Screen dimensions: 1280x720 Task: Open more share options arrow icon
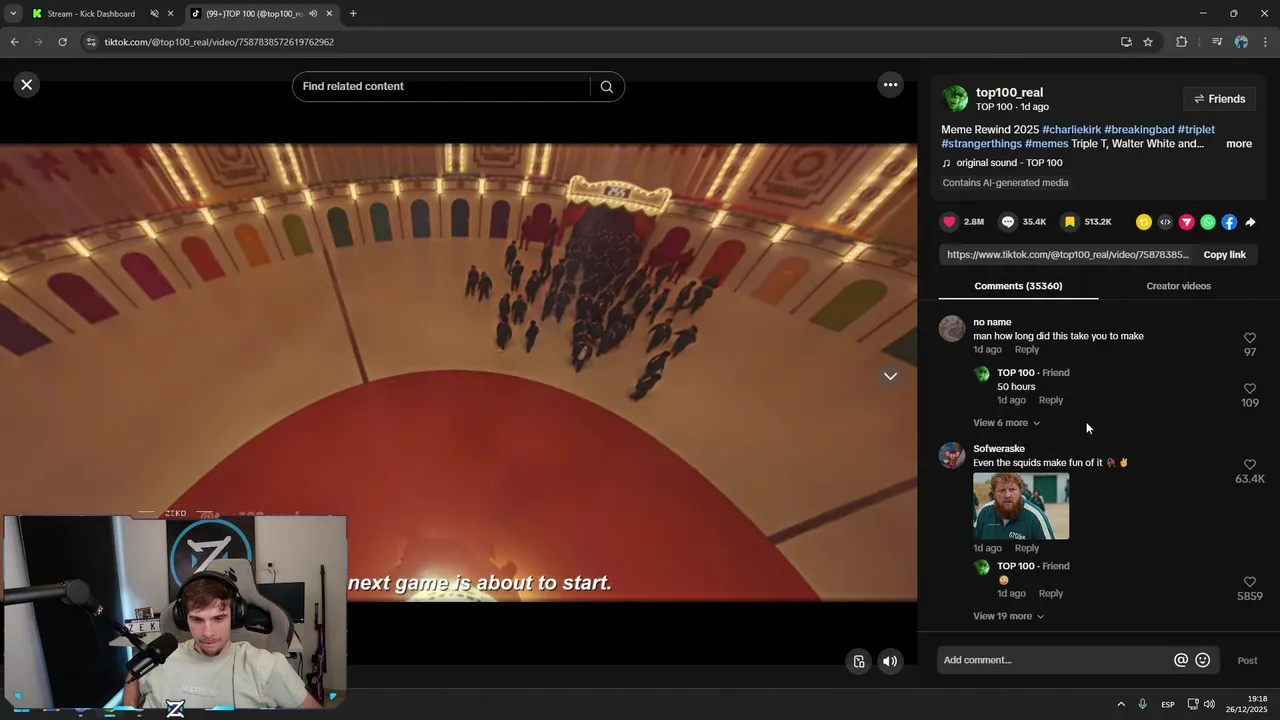[1250, 222]
